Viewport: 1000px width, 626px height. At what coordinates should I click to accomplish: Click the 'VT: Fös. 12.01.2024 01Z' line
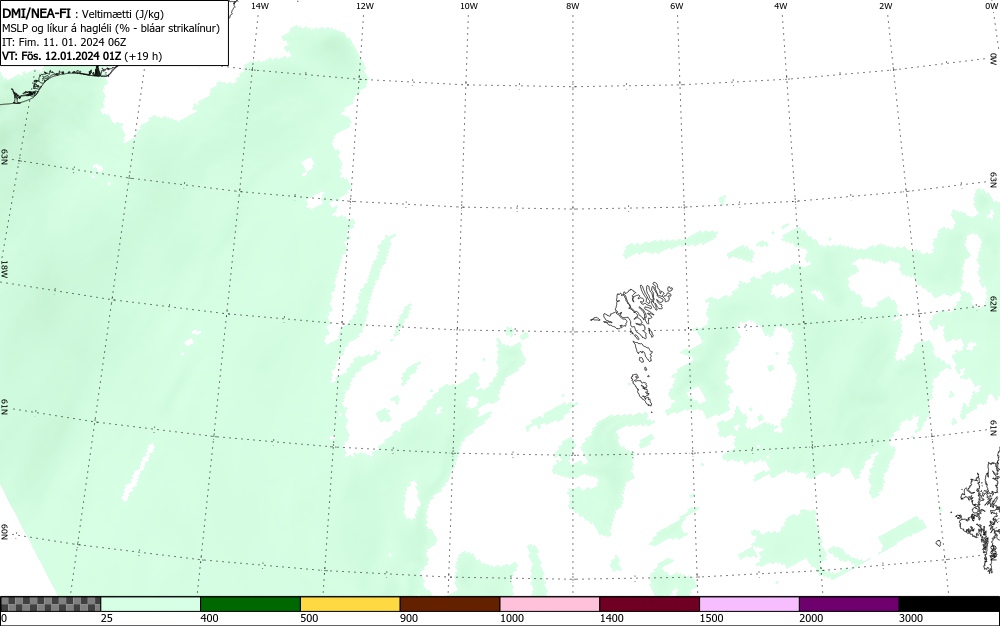tap(82, 56)
